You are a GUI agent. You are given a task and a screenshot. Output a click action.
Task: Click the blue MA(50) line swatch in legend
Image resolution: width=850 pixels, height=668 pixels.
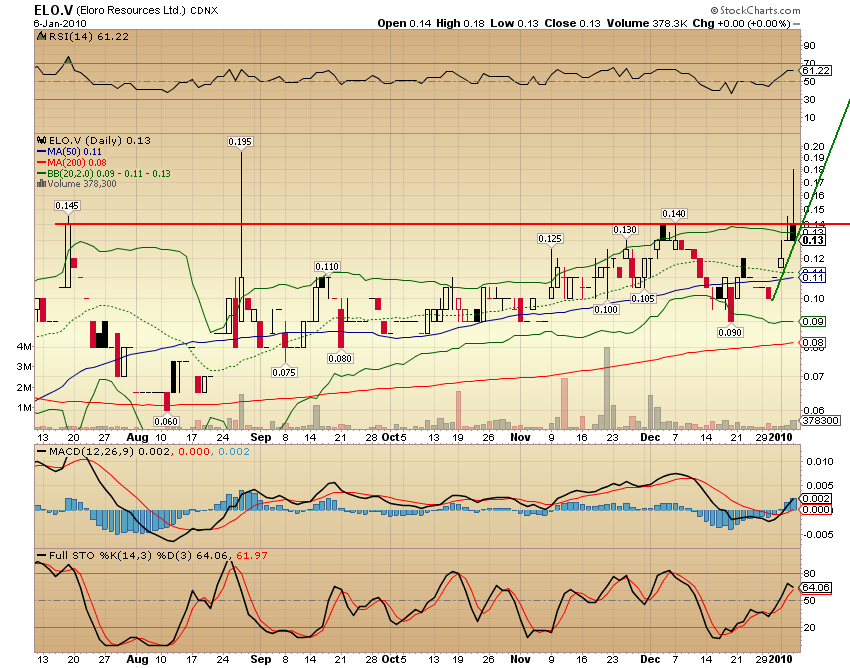[41, 152]
